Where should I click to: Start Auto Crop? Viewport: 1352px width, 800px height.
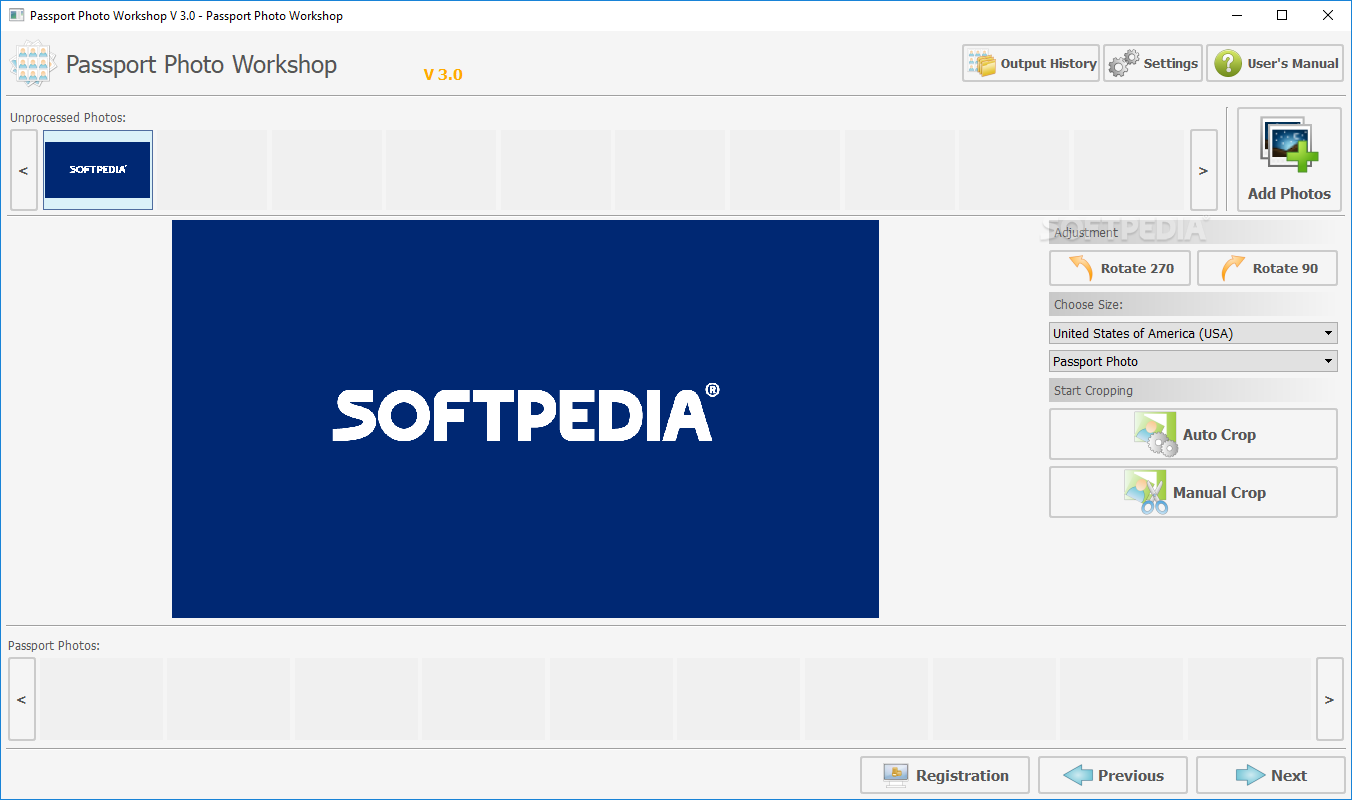1193,434
